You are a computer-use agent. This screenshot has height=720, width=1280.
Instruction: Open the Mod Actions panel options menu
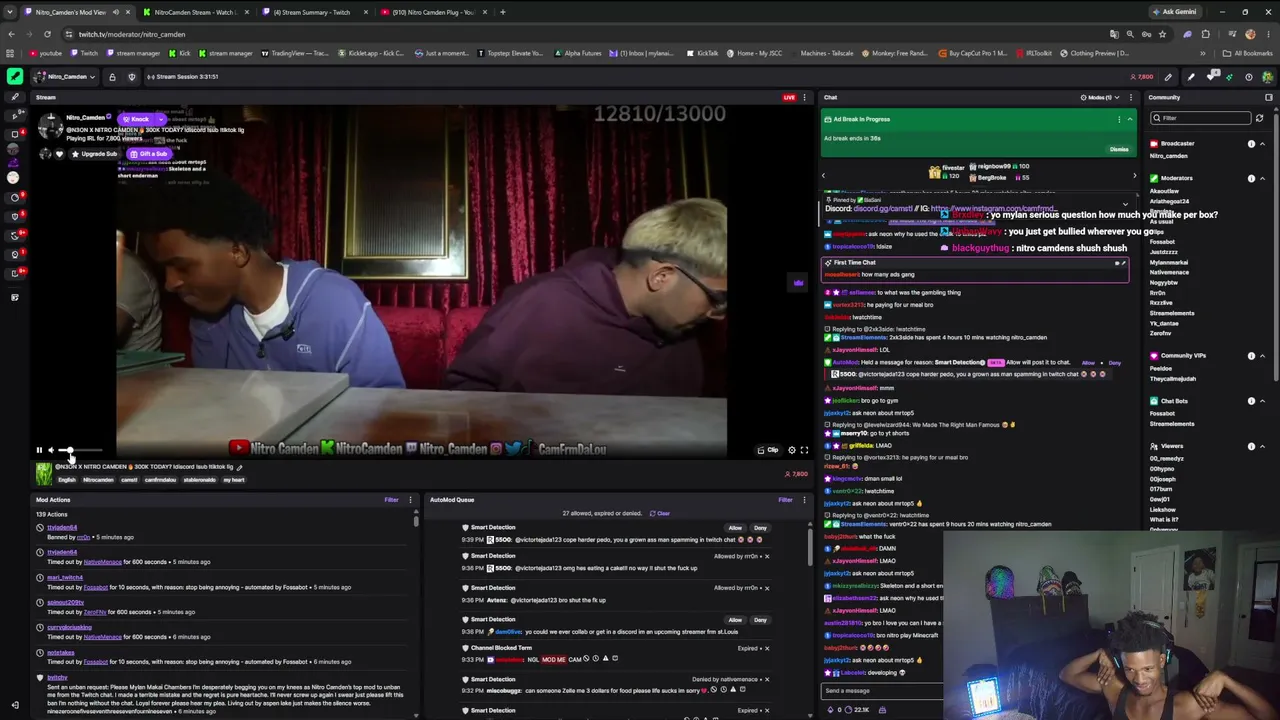point(410,500)
